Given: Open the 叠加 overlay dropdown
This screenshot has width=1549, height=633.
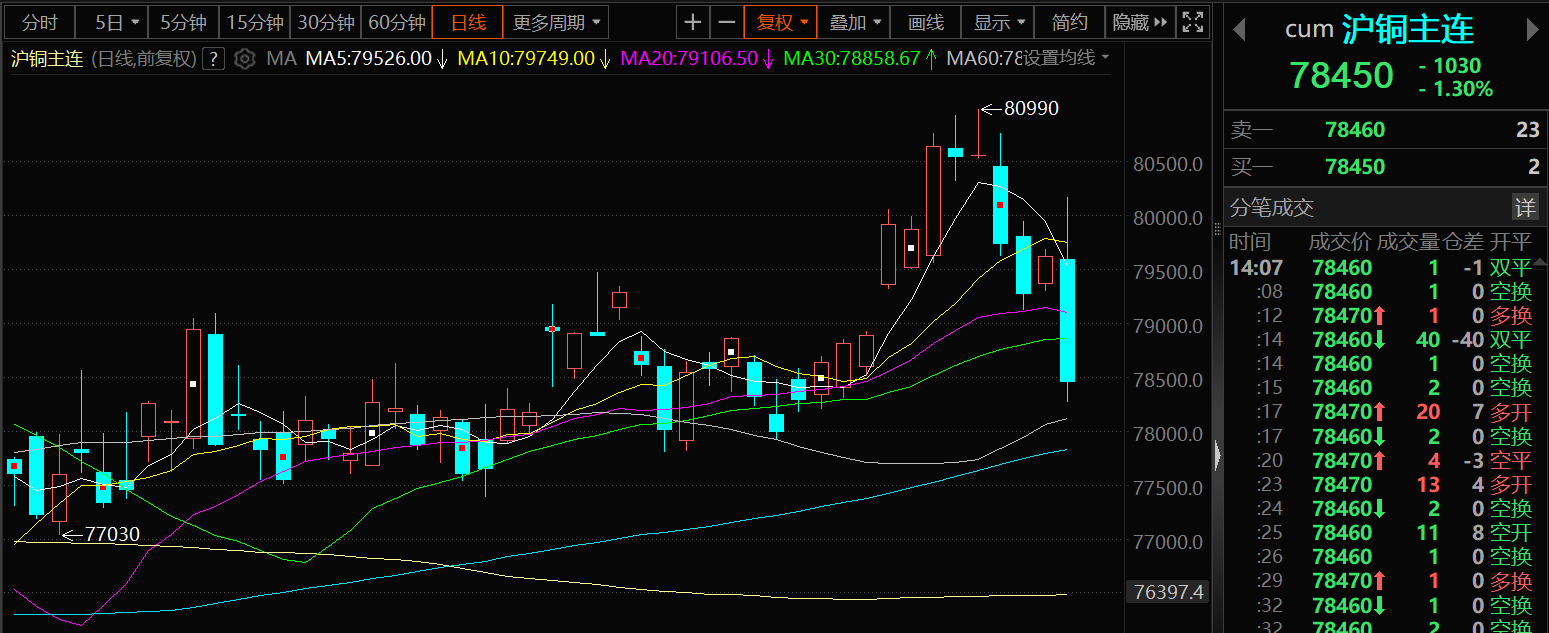Looking at the screenshot, I should (856, 22).
